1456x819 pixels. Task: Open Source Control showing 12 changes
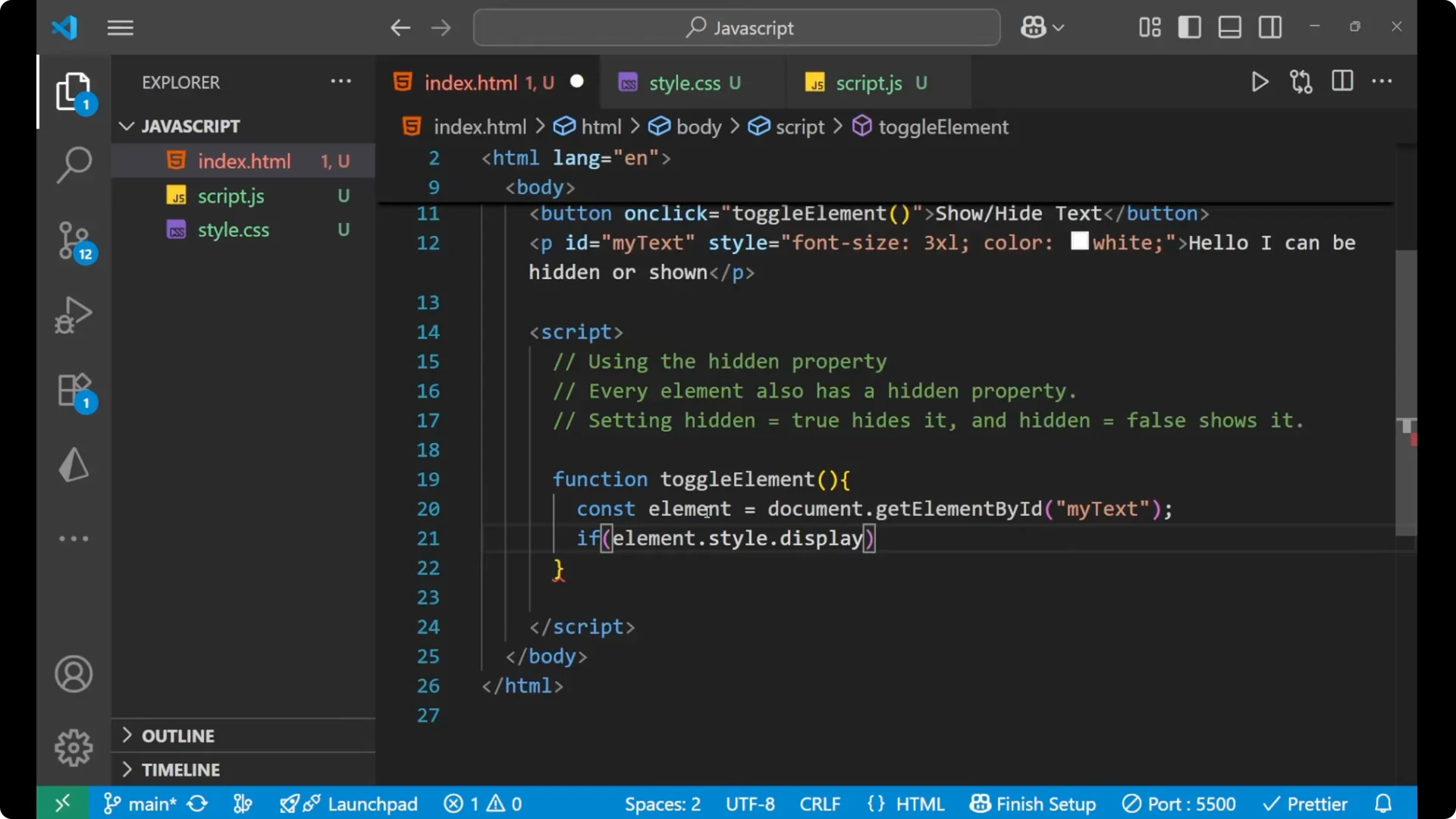(74, 241)
